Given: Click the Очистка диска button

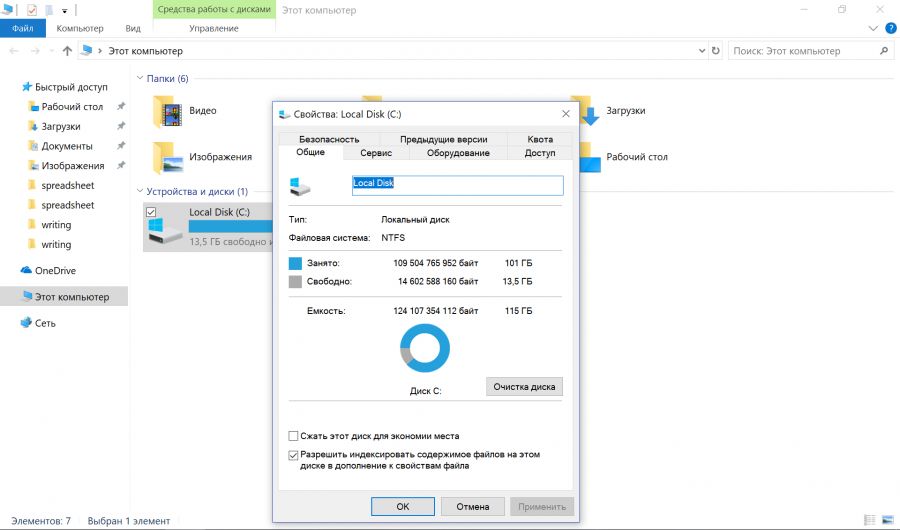Looking at the screenshot, I should (x=525, y=386).
